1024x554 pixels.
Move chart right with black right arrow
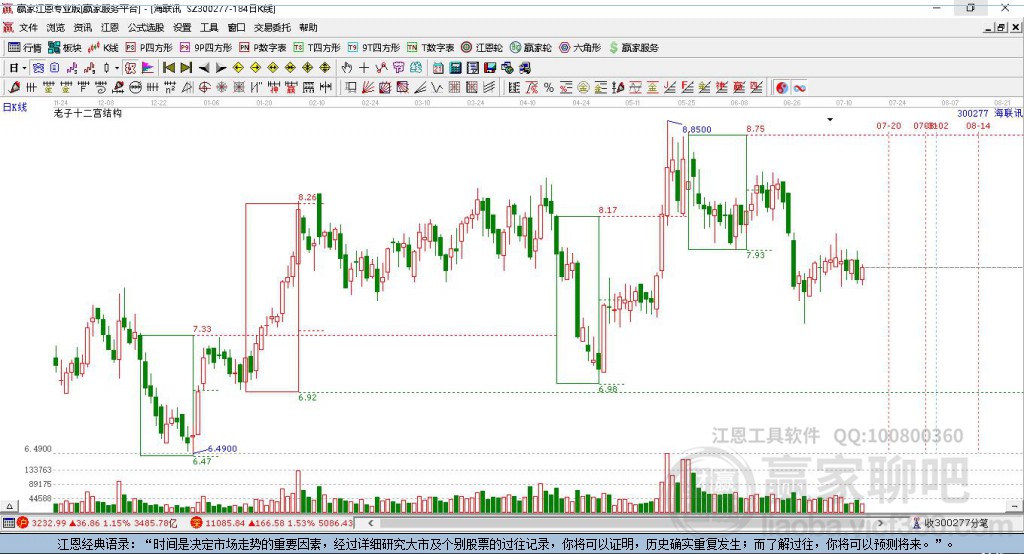[221, 68]
